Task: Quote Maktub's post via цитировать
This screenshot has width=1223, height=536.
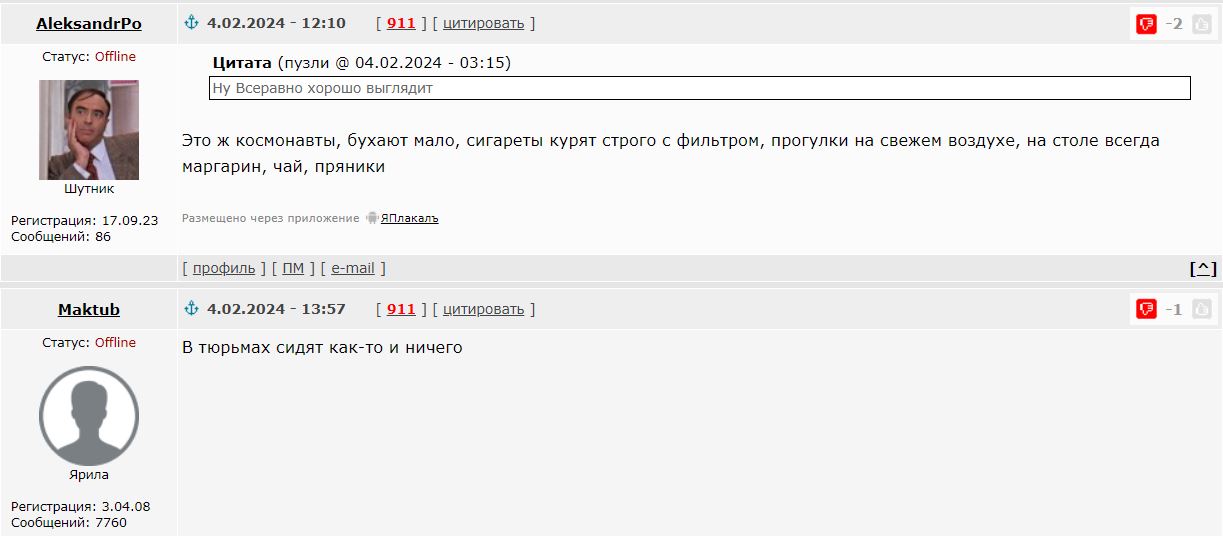Action: tap(483, 309)
